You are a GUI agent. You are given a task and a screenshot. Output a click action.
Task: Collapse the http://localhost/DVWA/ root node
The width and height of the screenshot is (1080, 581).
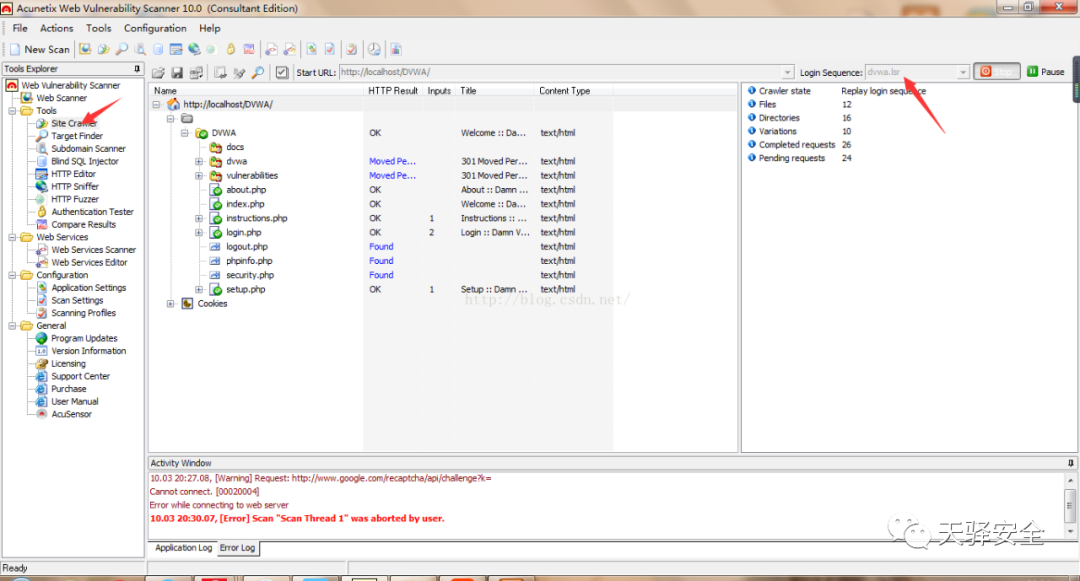156,105
